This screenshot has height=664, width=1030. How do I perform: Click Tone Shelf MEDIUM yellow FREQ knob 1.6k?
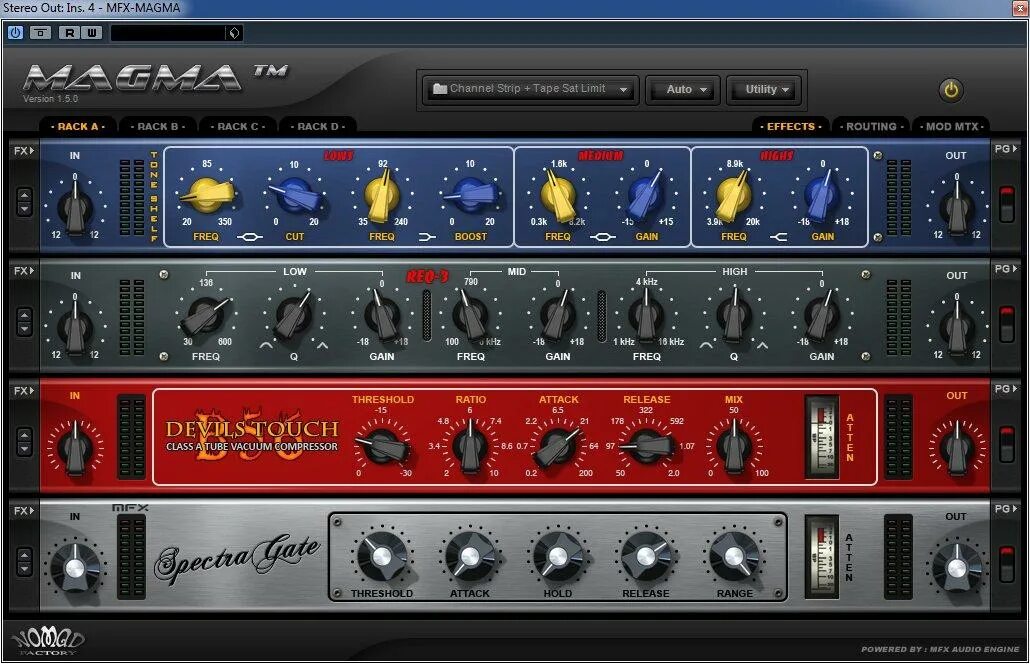[558, 196]
